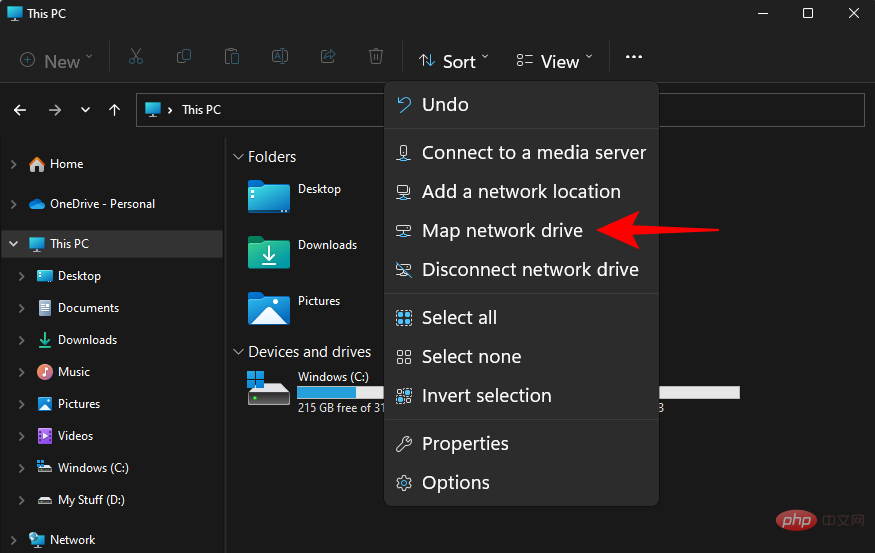Expand sidebar My Stuff (D:) chevron
This screenshot has height=553, width=875.
click(x=22, y=500)
